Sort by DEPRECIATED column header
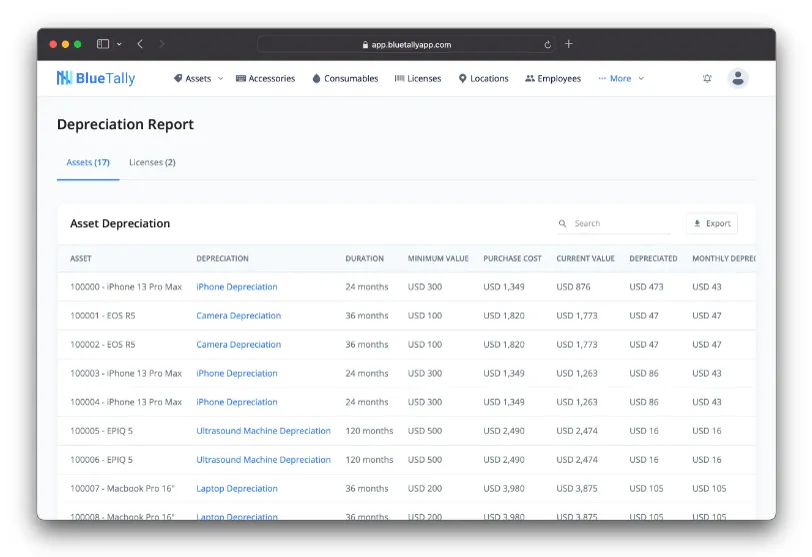The width and height of the screenshot is (812, 557). click(654, 258)
